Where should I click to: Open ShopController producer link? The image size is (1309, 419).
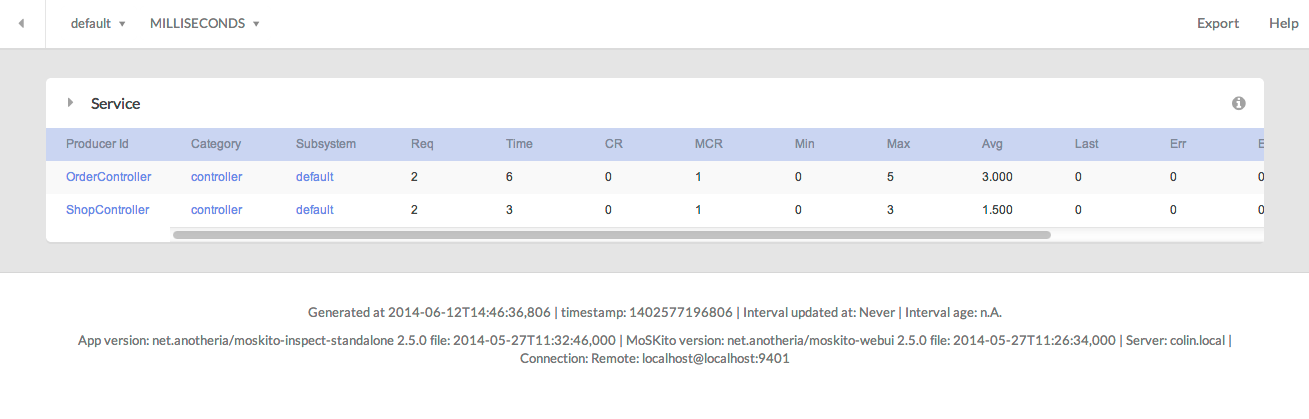click(107, 210)
